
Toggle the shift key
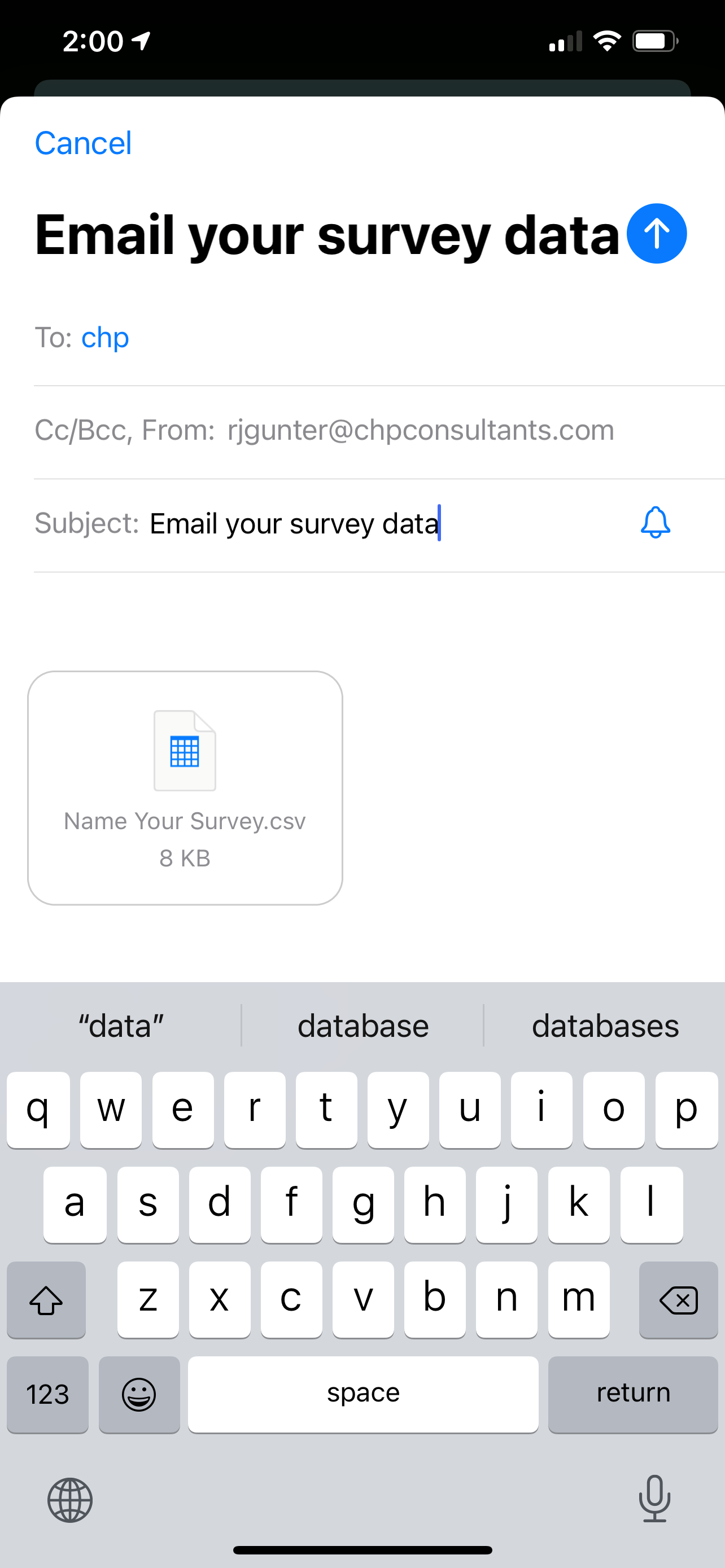click(x=46, y=1299)
